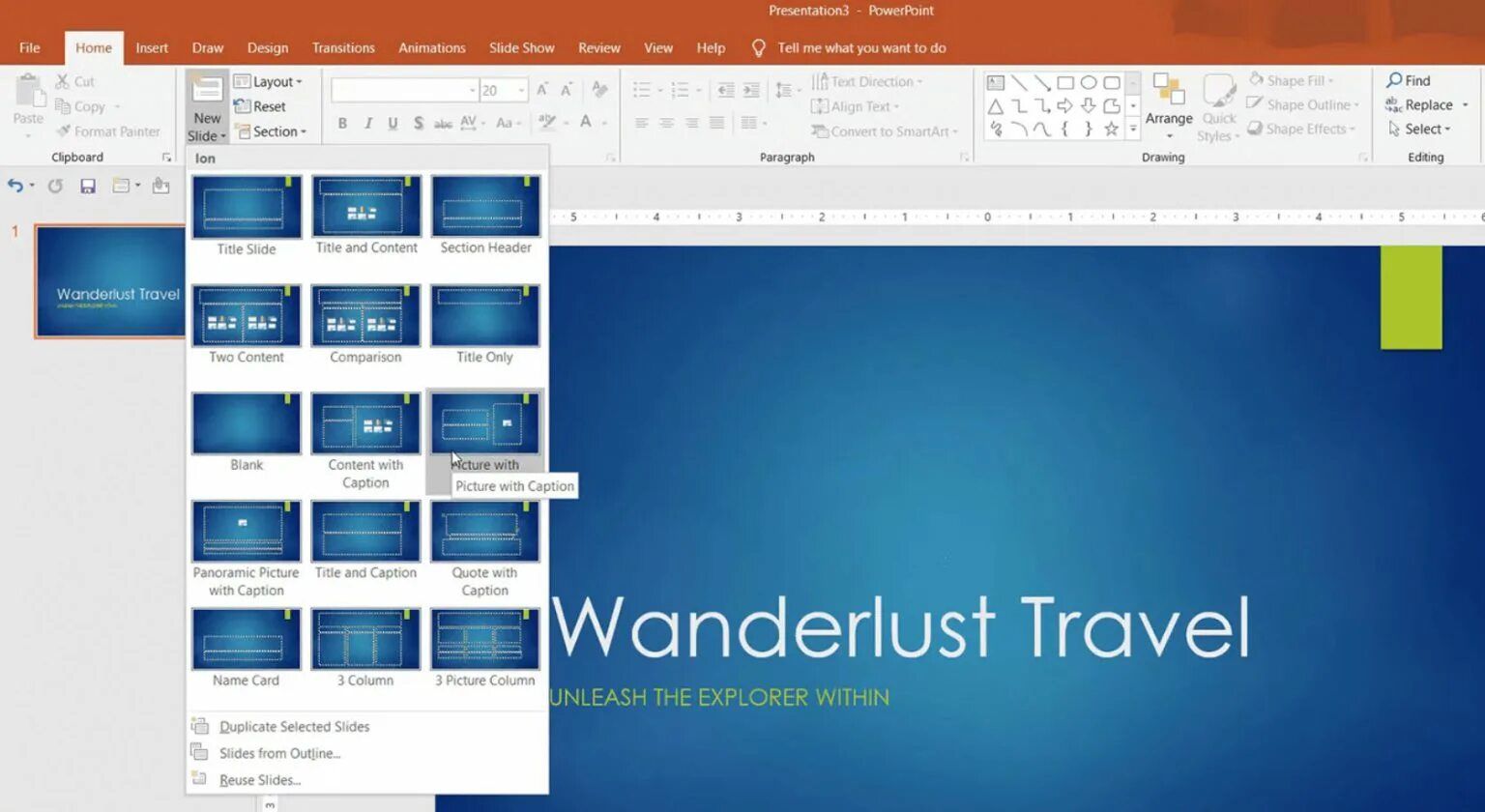Open the Layout dropdown
1485x812 pixels.
(269, 81)
